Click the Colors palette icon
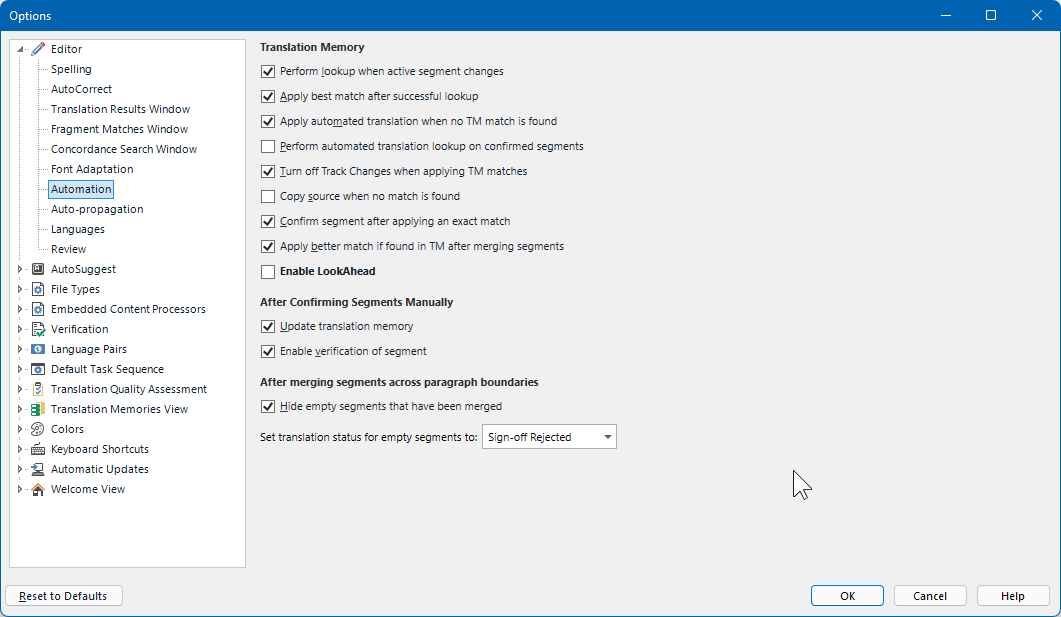 click(40, 428)
